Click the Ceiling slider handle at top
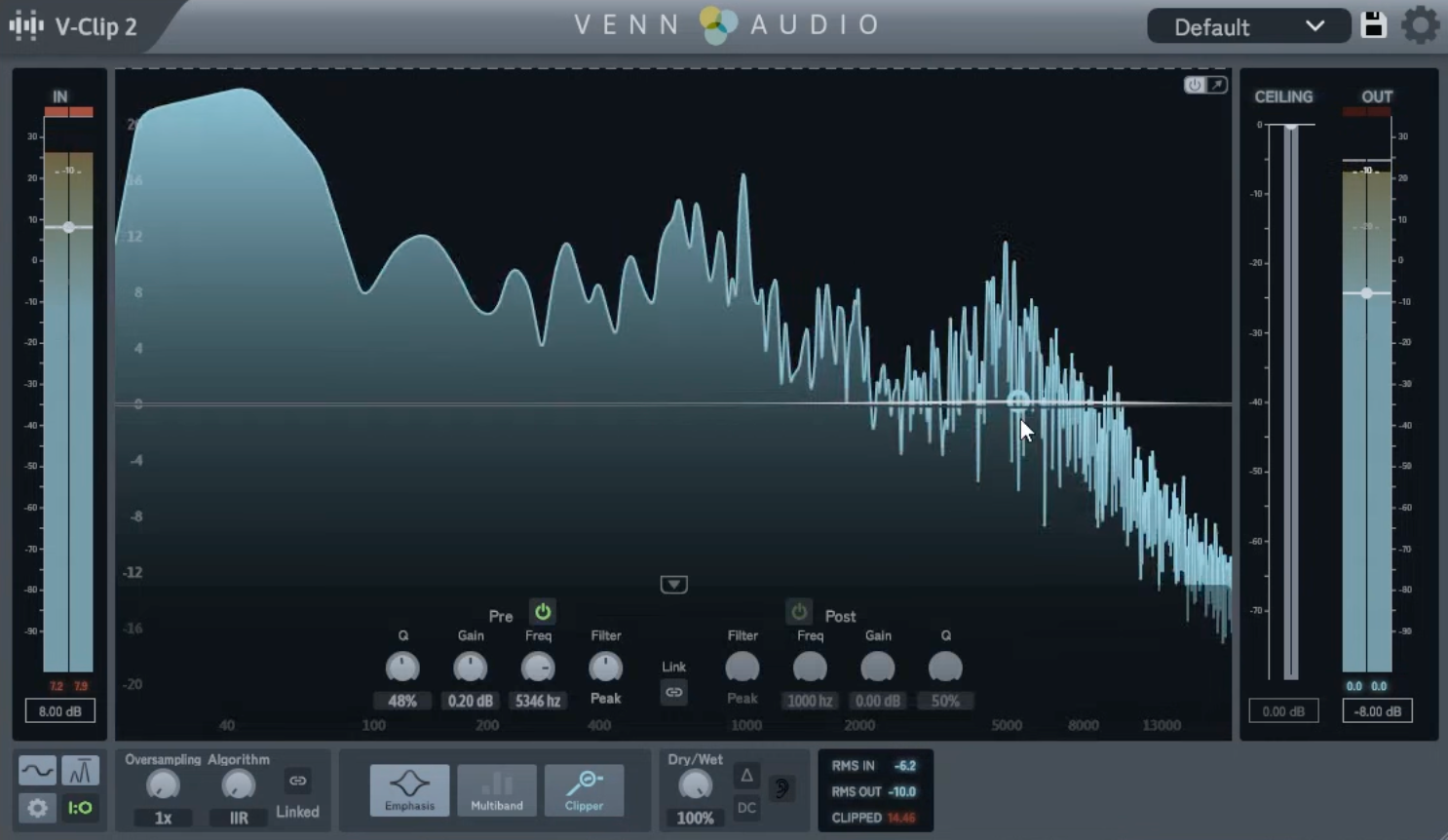 click(x=1291, y=126)
